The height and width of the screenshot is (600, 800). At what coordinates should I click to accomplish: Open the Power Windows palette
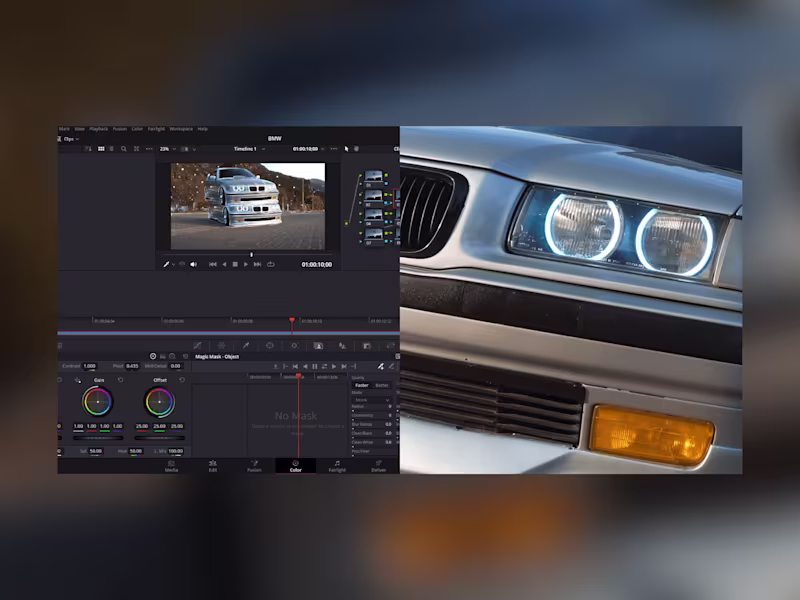(x=270, y=345)
